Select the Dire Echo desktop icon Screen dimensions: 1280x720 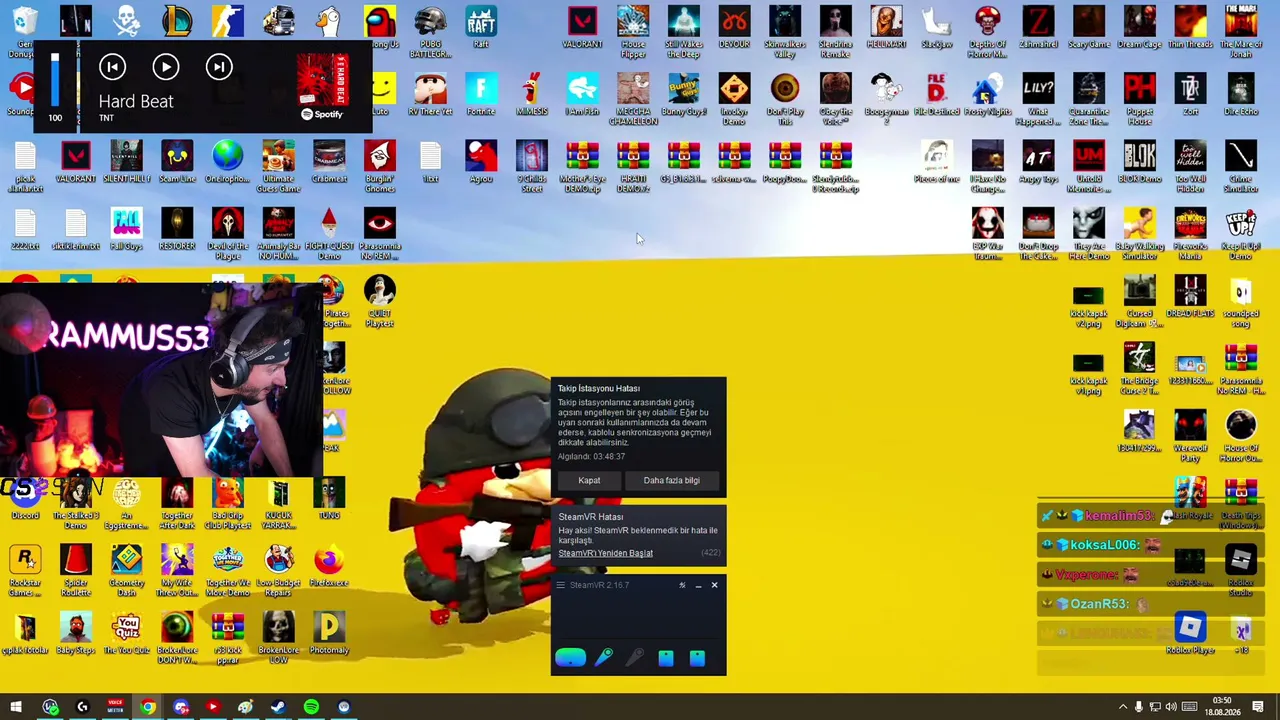pyautogui.click(x=1241, y=94)
